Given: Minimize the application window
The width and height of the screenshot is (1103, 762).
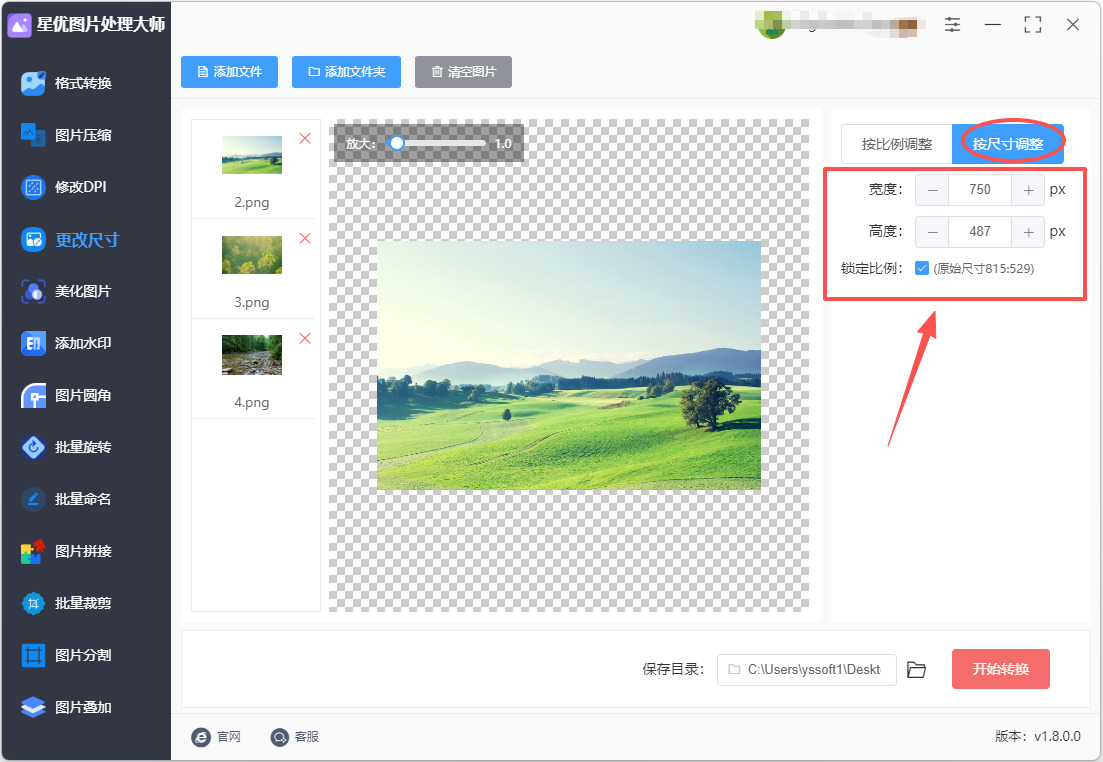Looking at the screenshot, I should [993, 25].
